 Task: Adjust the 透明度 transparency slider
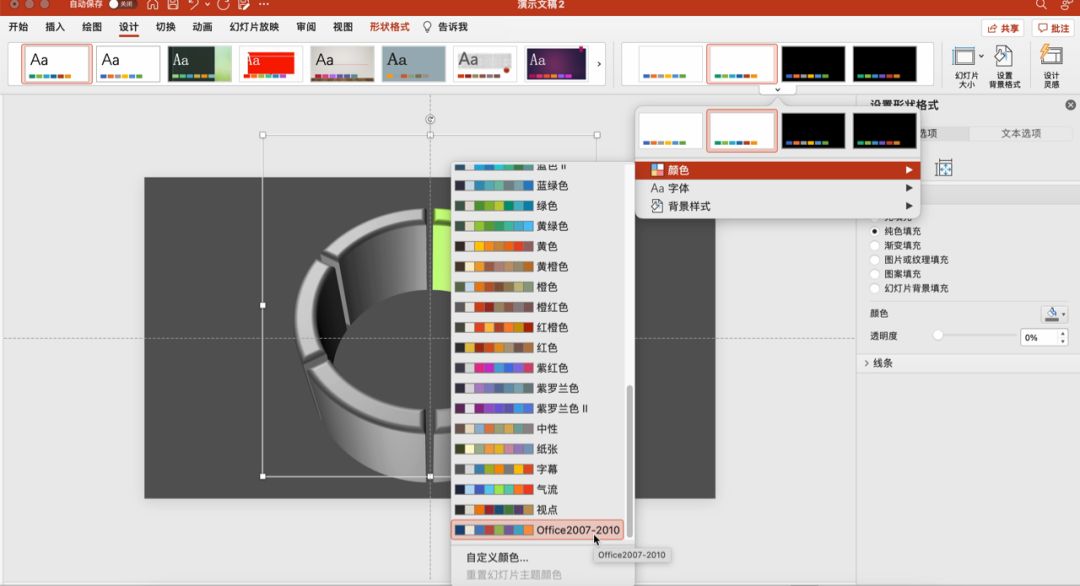(937, 335)
